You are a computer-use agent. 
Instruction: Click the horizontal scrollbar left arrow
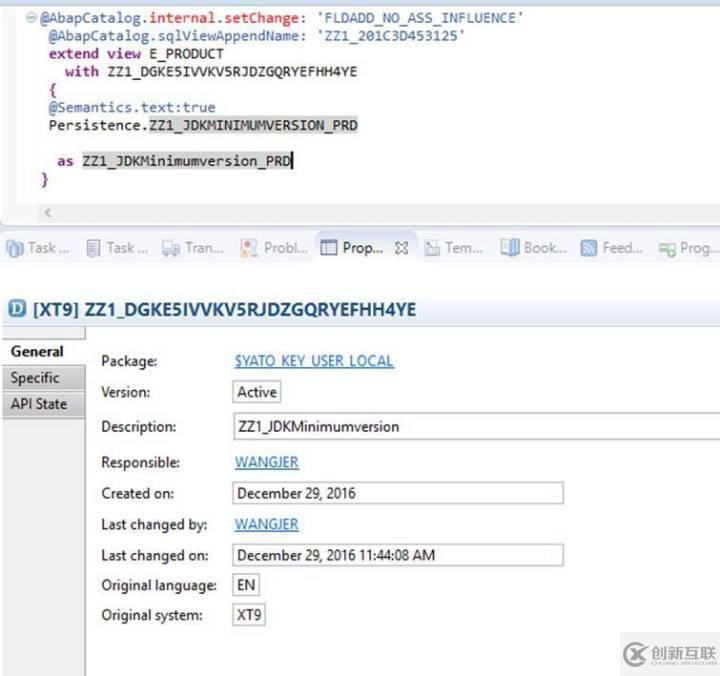pos(47,213)
